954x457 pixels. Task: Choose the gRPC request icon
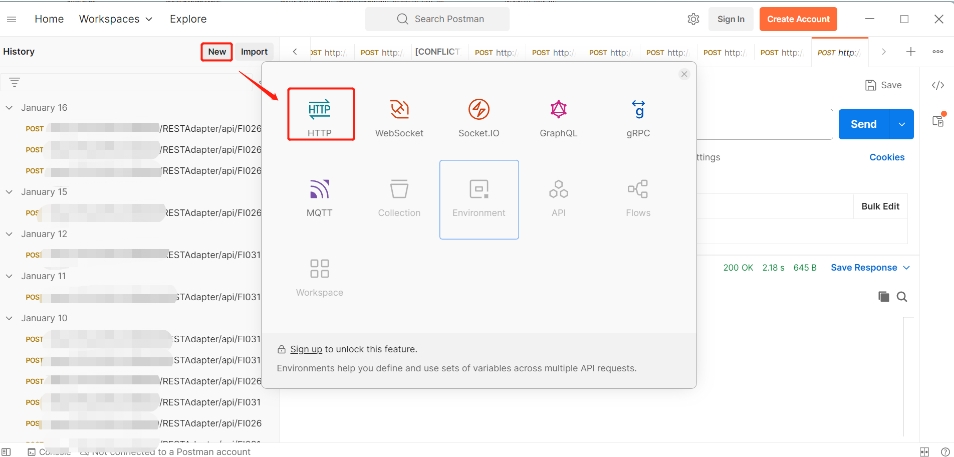click(x=638, y=110)
